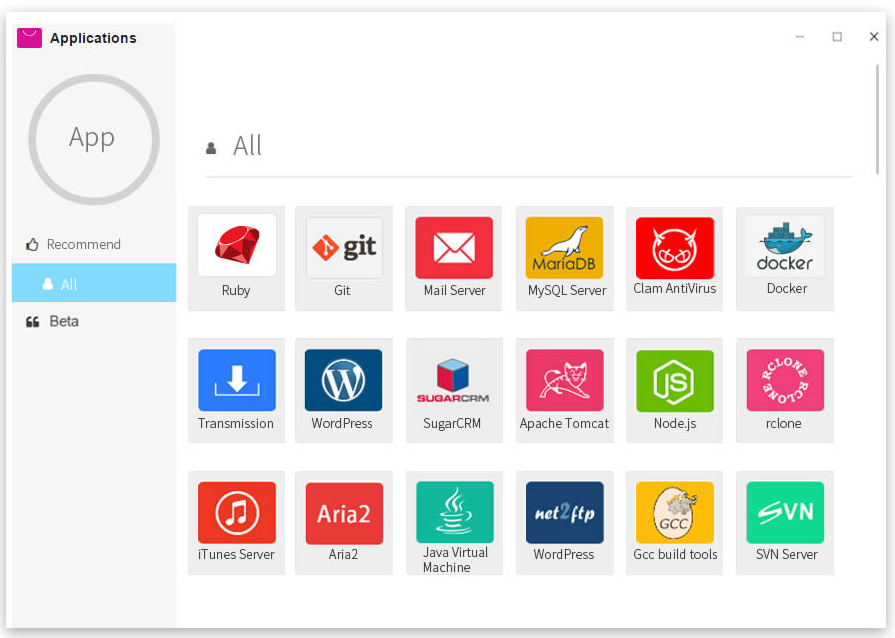
Task: Open the SugarCRM cube icon
Action: (x=453, y=381)
